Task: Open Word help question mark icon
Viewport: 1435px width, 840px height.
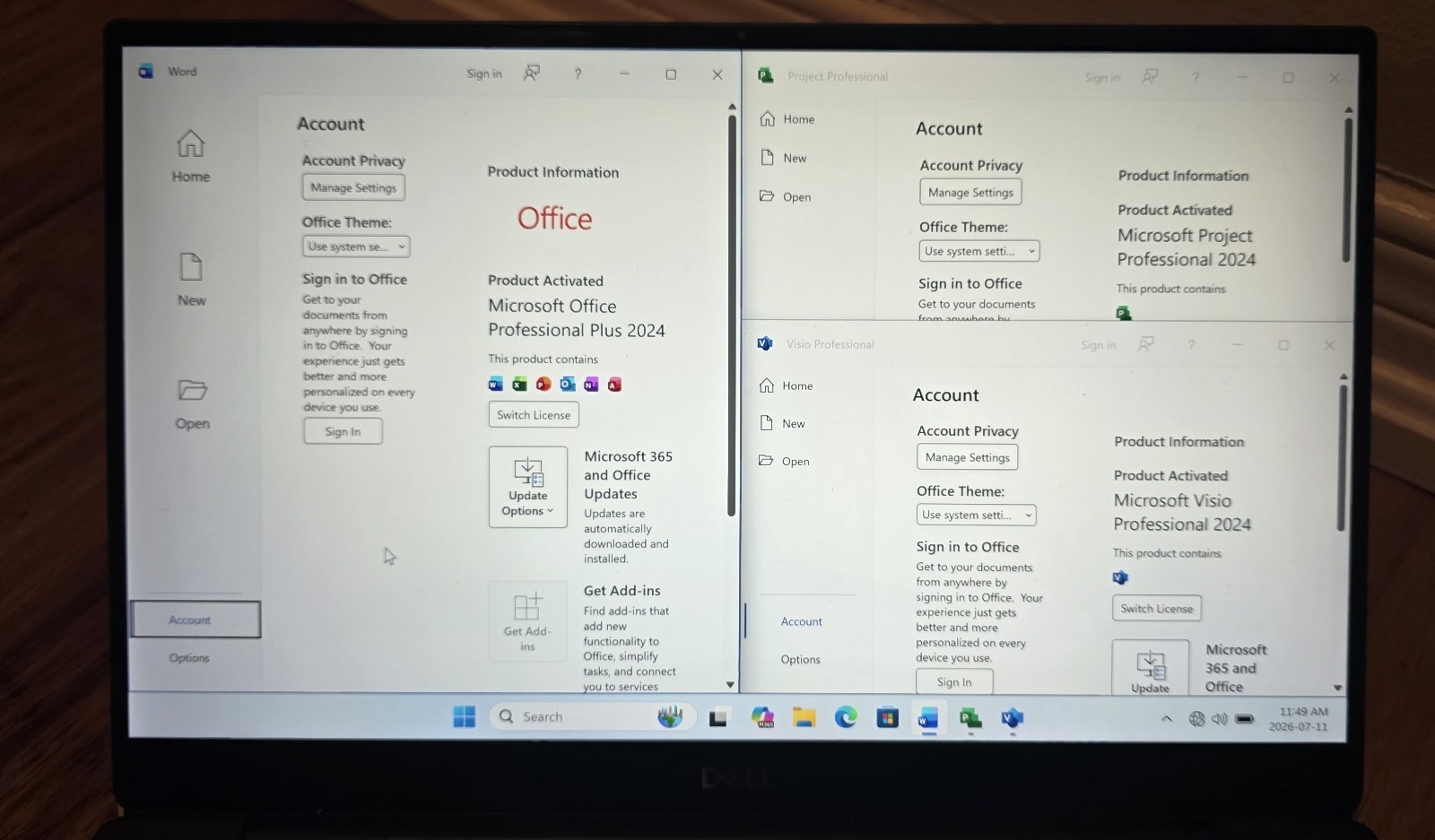Action: [578, 74]
